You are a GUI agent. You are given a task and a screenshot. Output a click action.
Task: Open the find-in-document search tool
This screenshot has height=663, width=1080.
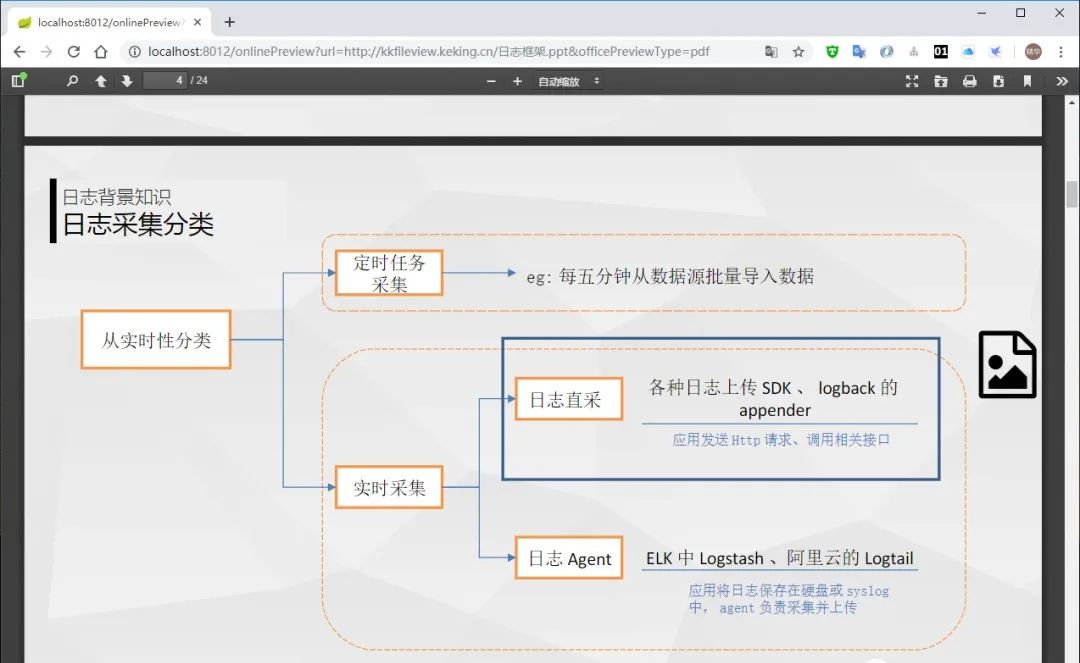click(x=72, y=81)
